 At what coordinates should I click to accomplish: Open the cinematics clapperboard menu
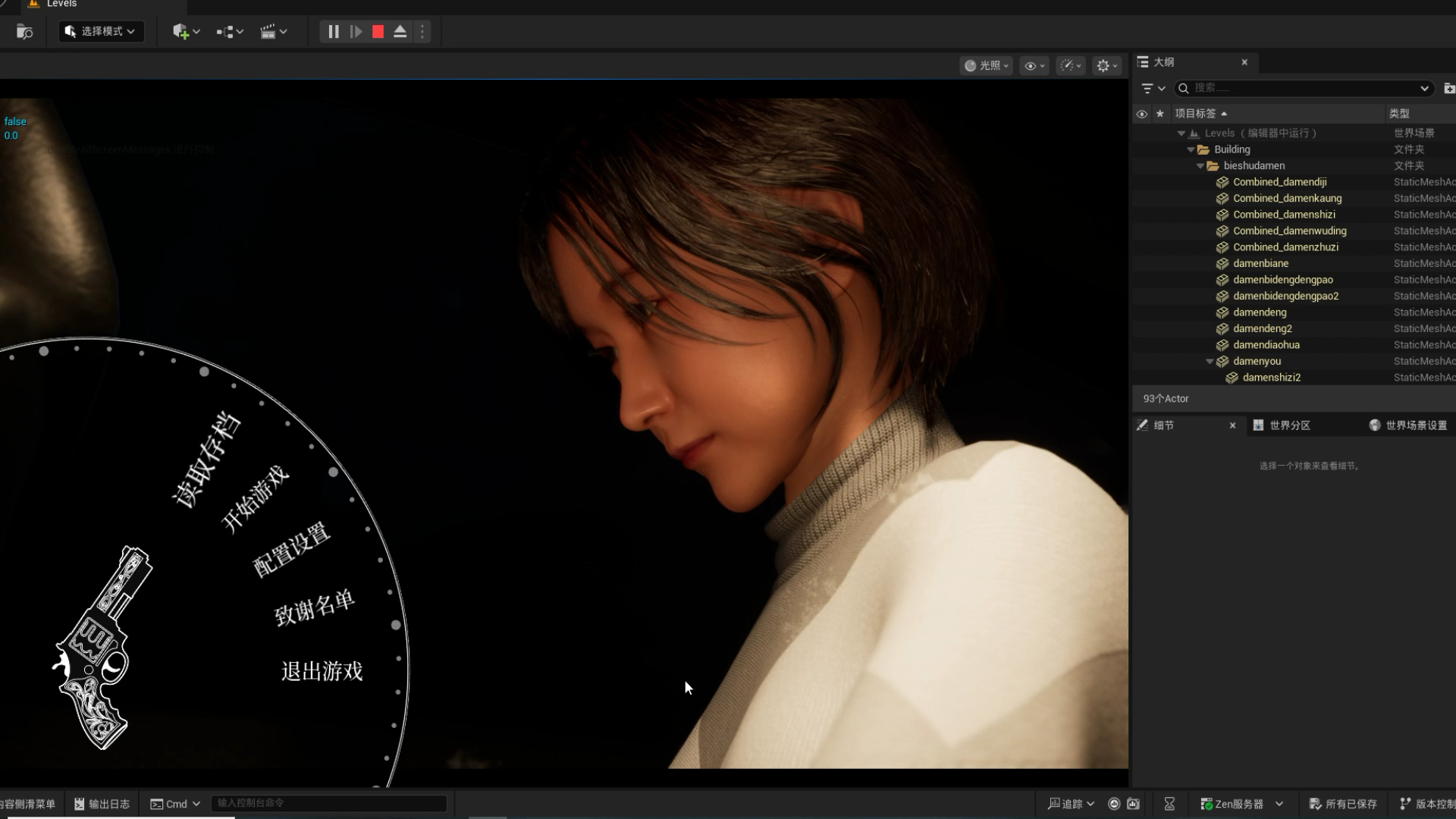point(273,32)
